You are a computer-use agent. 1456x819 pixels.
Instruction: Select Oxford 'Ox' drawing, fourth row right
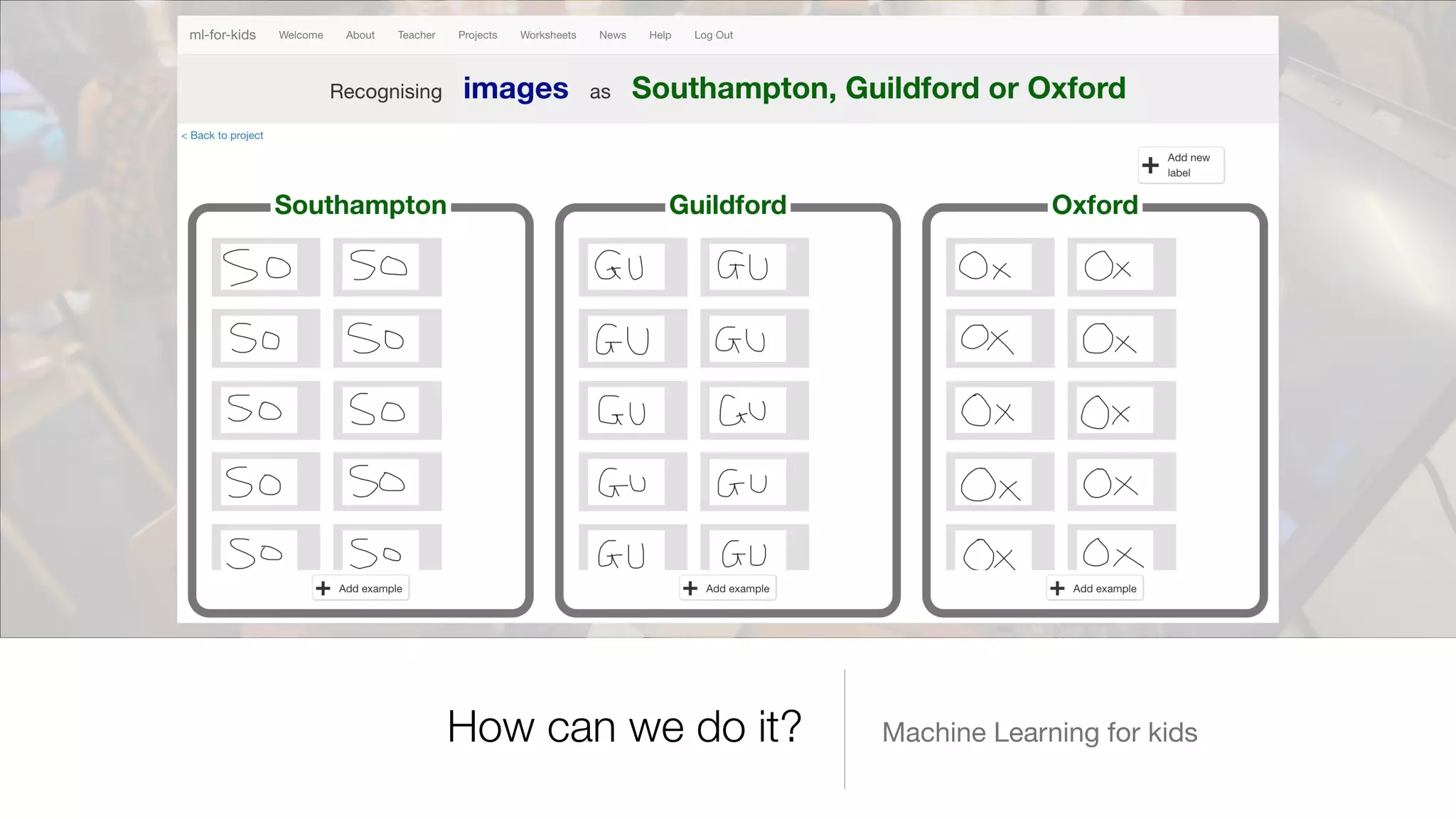(1122, 482)
